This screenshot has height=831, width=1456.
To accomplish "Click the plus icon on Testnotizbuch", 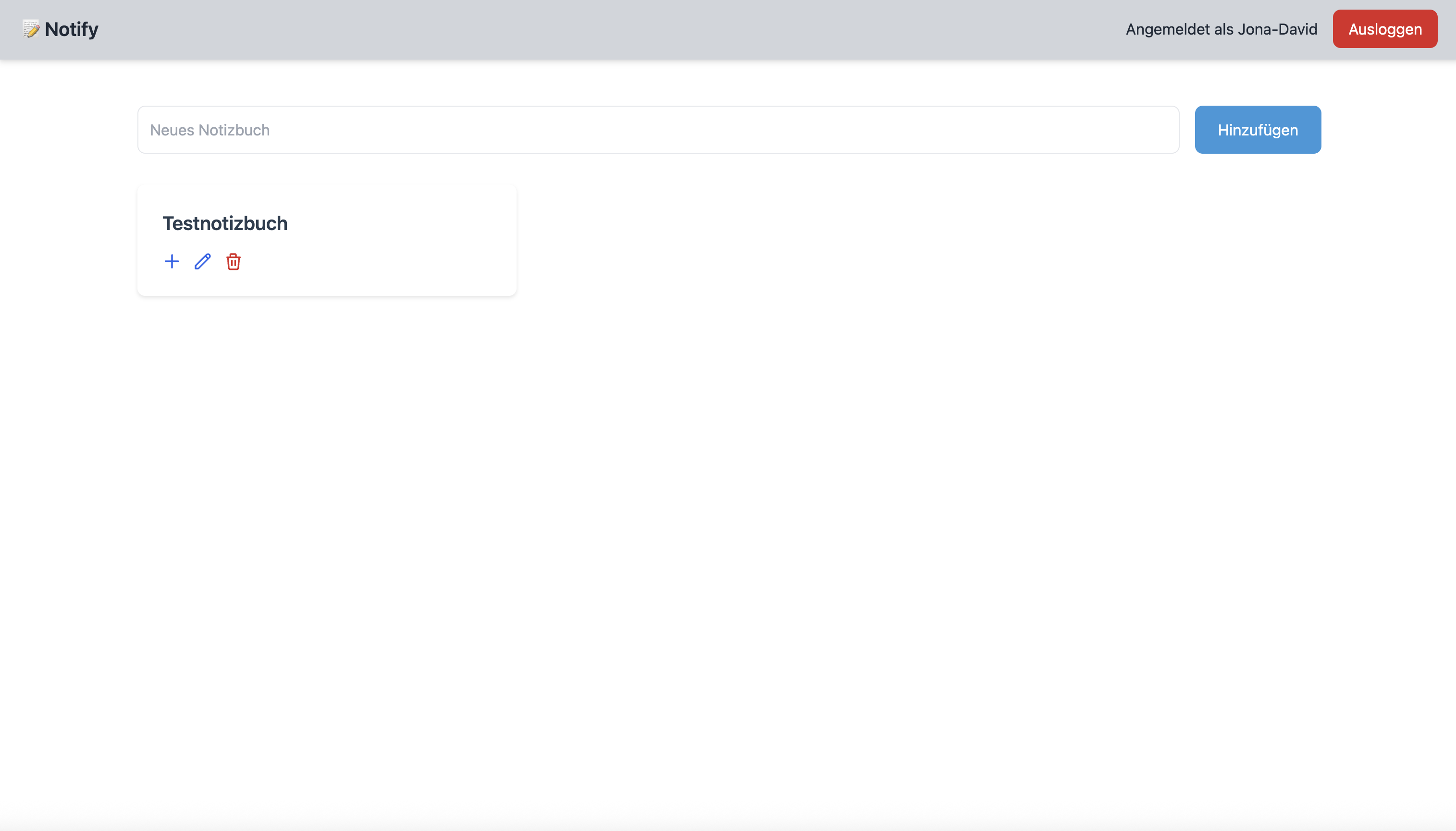I will click(172, 261).
